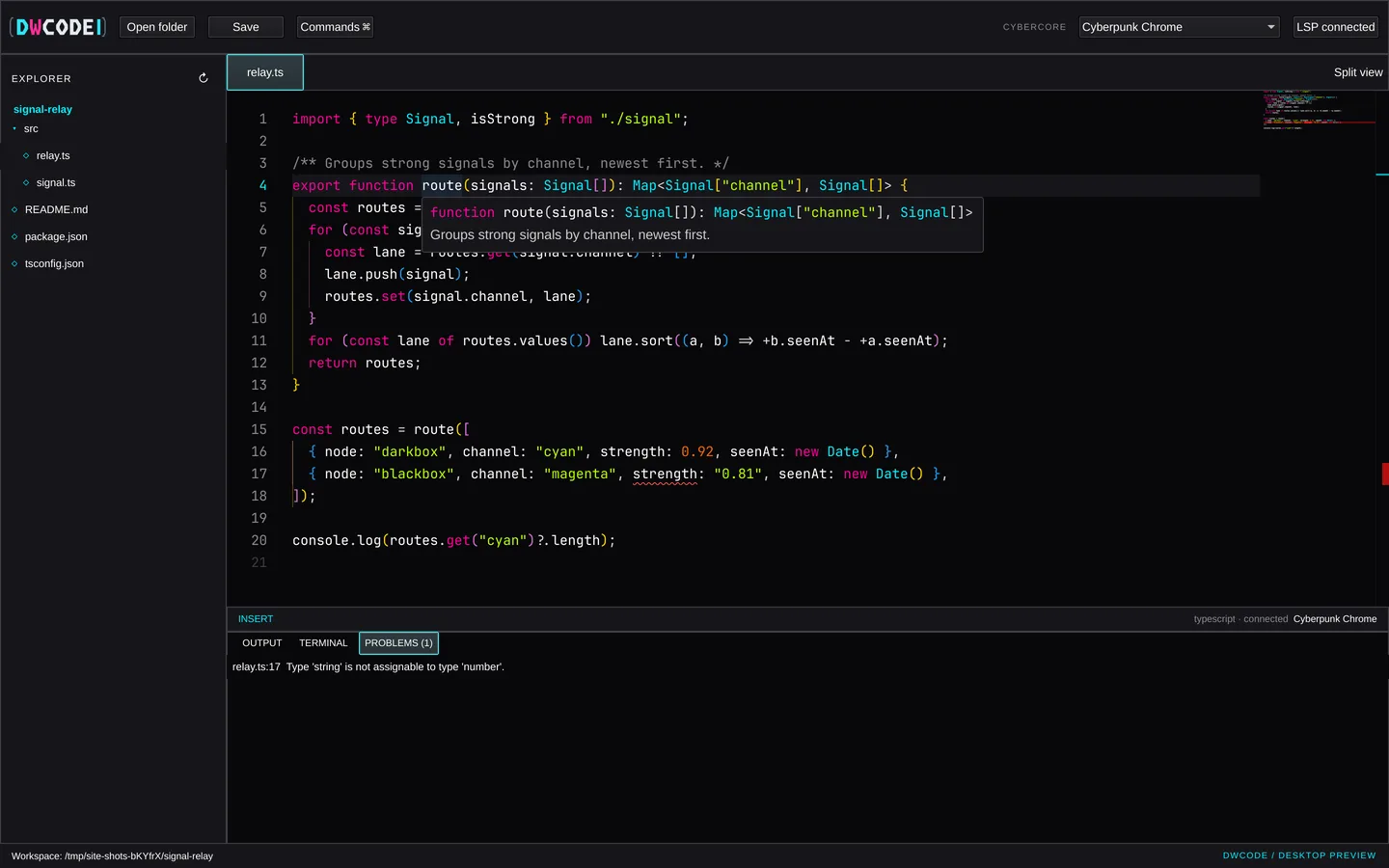This screenshot has width=1389, height=868.
Task: Open package.json file
Action: (56, 236)
